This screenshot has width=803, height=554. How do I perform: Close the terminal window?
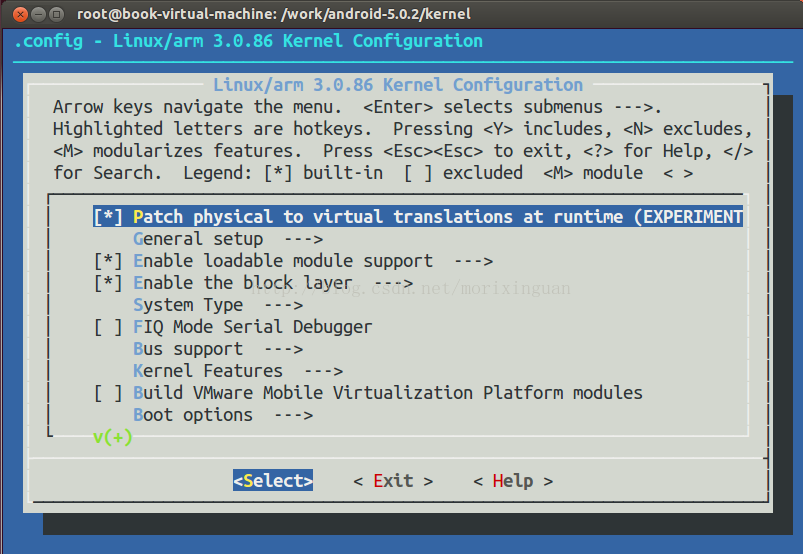click(x=17, y=15)
